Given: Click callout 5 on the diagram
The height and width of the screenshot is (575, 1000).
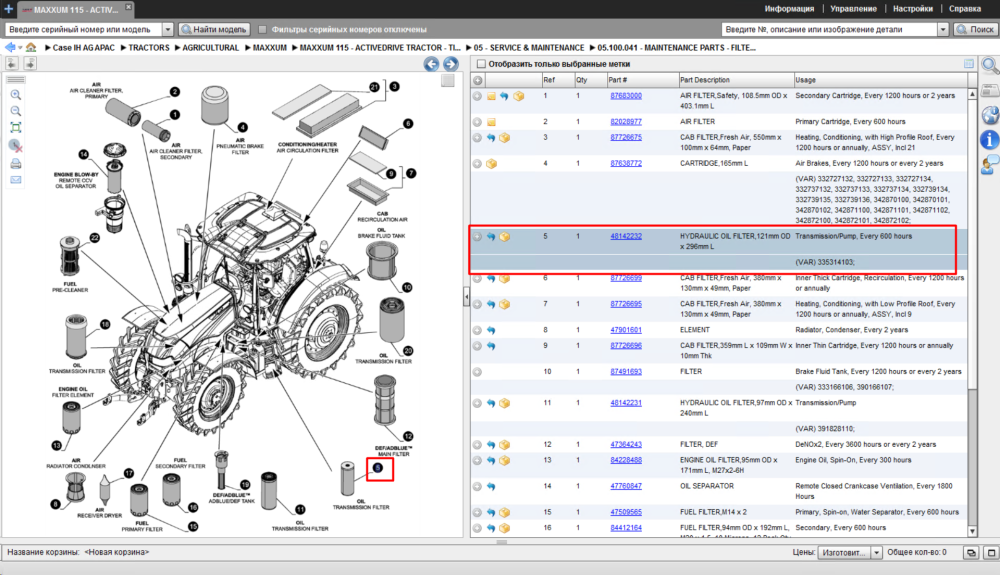Looking at the screenshot, I should pyautogui.click(x=378, y=468).
